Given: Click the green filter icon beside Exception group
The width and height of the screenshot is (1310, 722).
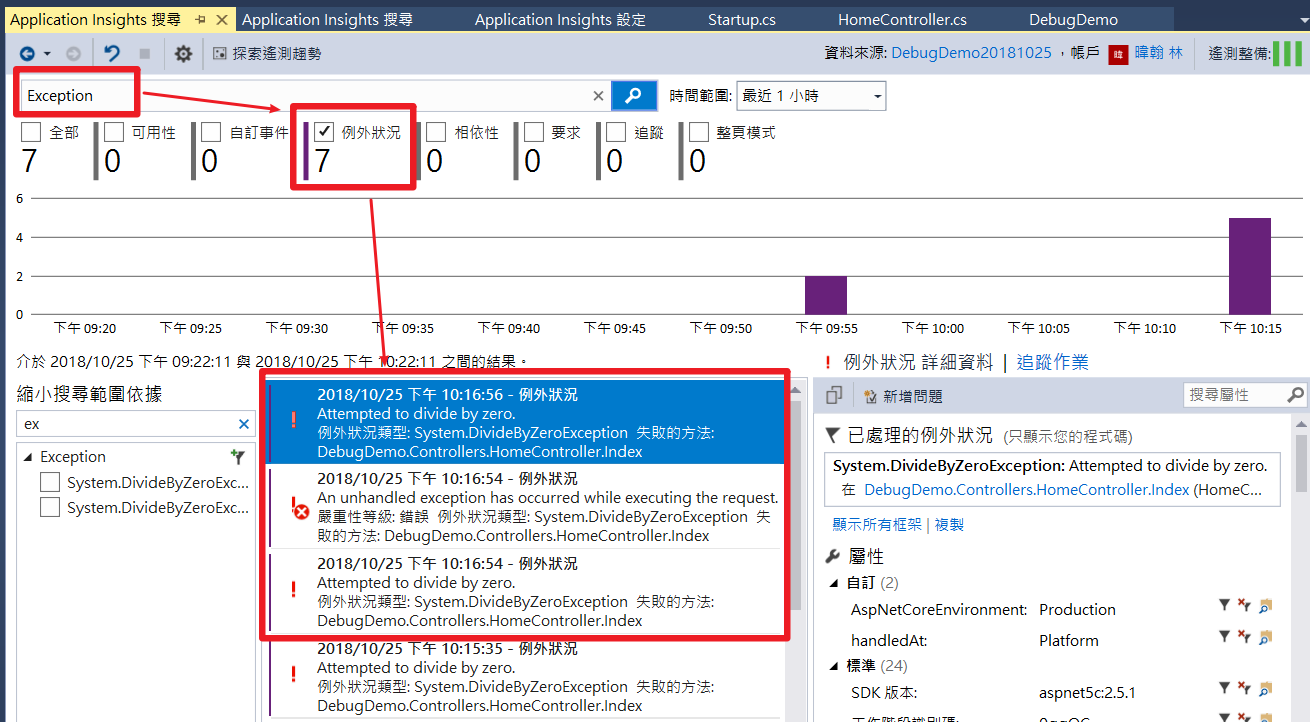Looking at the screenshot, I should pyautogui.click(x=237, y=457).
